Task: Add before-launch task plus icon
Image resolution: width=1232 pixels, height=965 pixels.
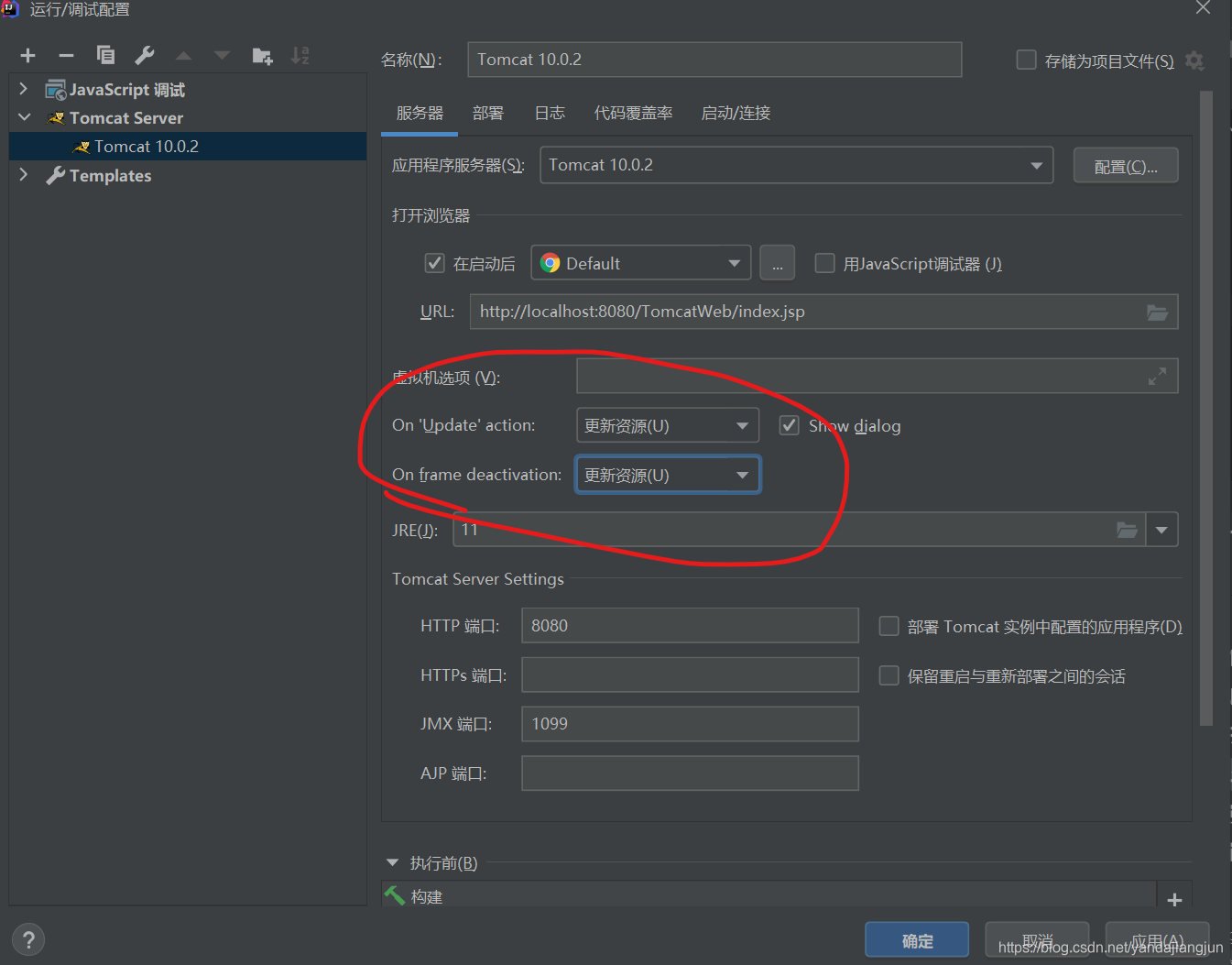Action: click(1174, 899)
